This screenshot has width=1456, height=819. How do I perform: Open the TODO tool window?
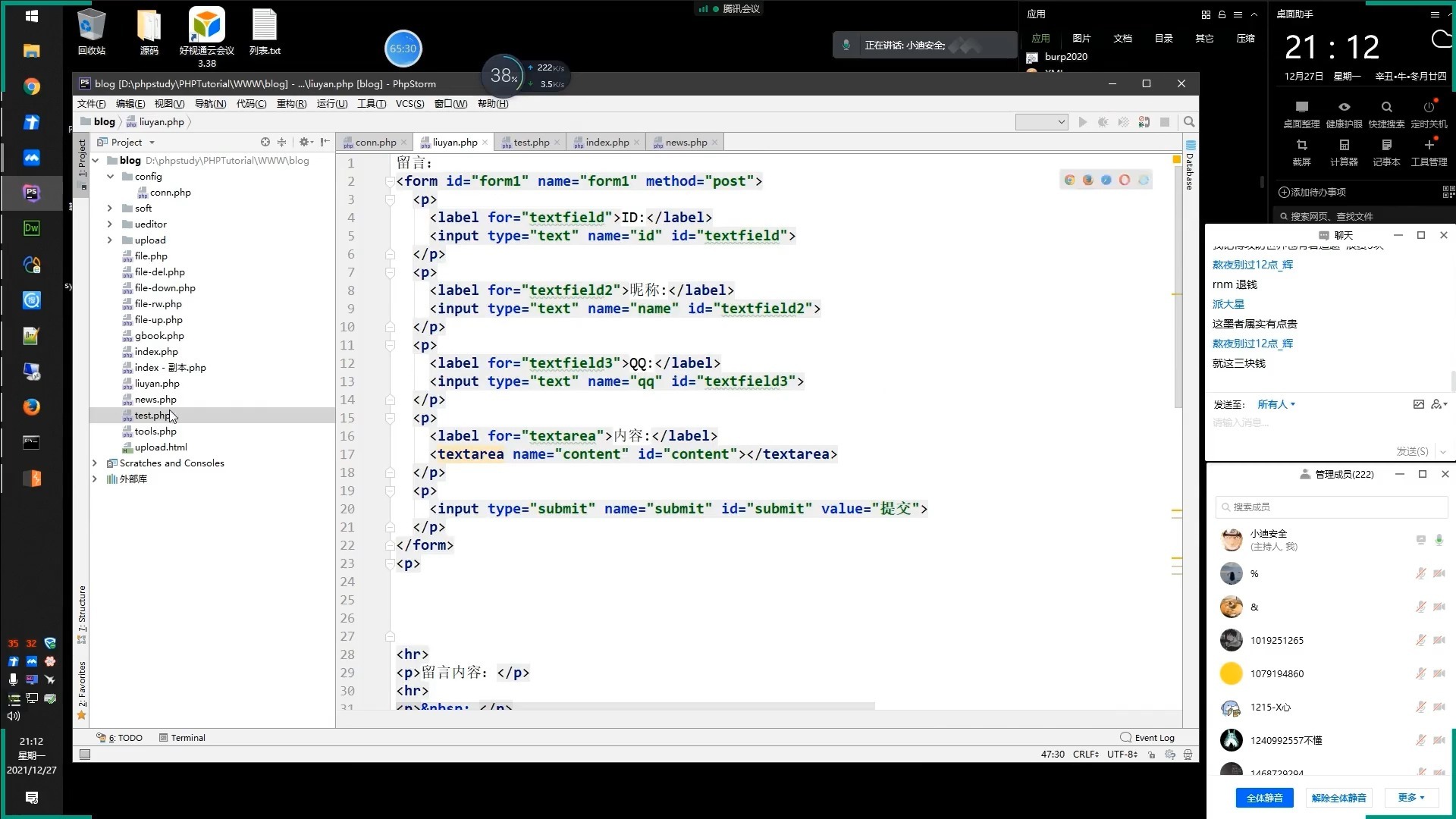point(120,738)
